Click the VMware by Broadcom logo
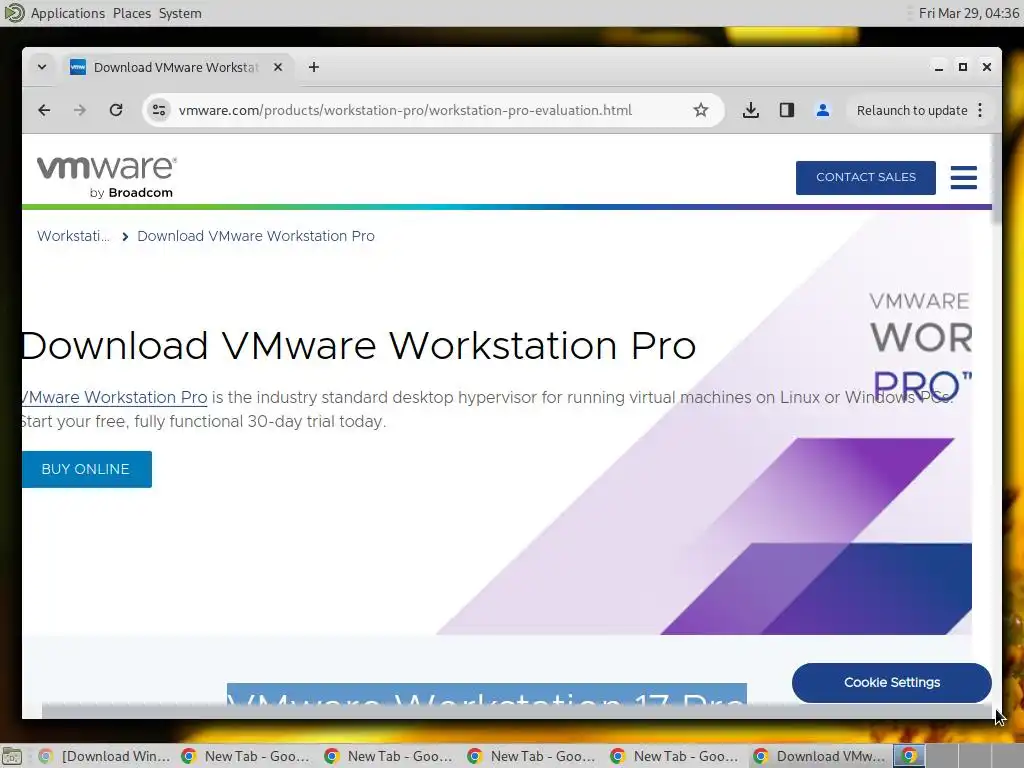This screenshot has height=768, width=1024. pos(106,176)
